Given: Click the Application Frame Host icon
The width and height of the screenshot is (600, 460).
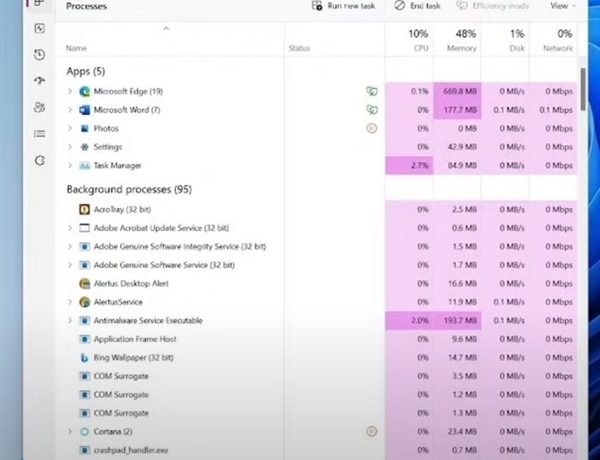Looking at the screenshot, I should (84, 339).
